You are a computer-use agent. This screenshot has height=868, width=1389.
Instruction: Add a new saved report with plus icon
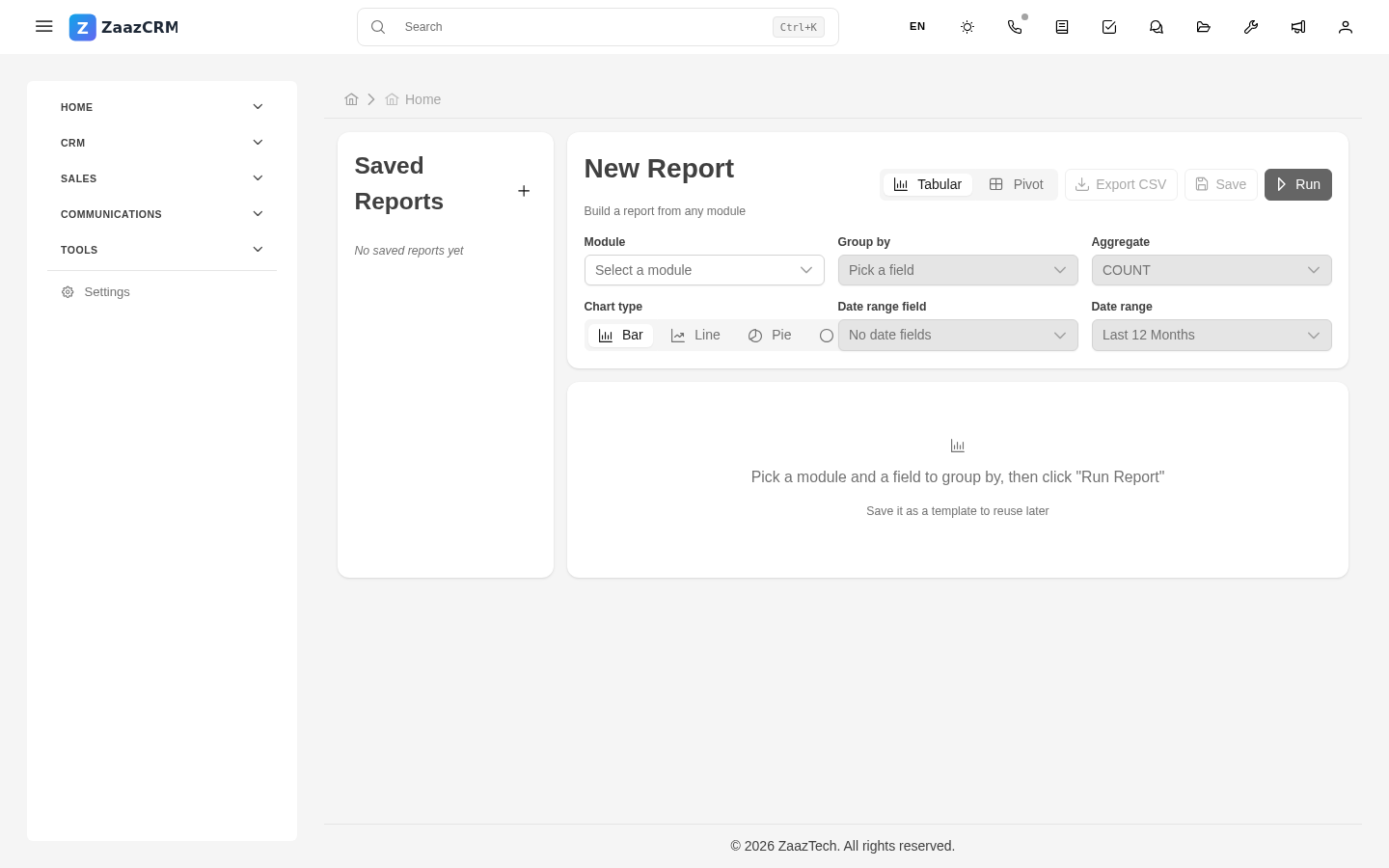524,191
